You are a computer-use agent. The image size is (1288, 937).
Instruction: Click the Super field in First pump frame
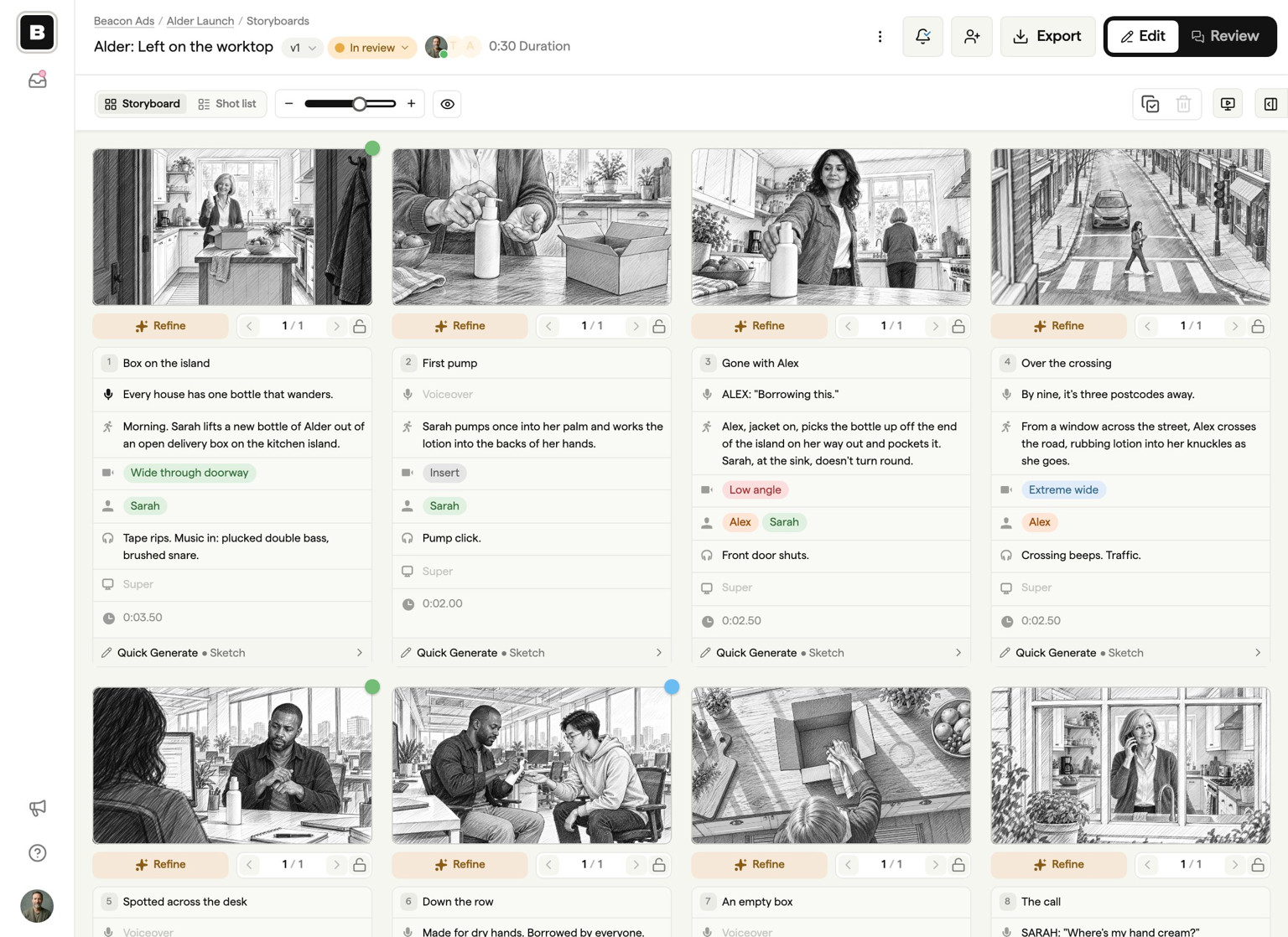pyautogui.click(x=532, y=572)
